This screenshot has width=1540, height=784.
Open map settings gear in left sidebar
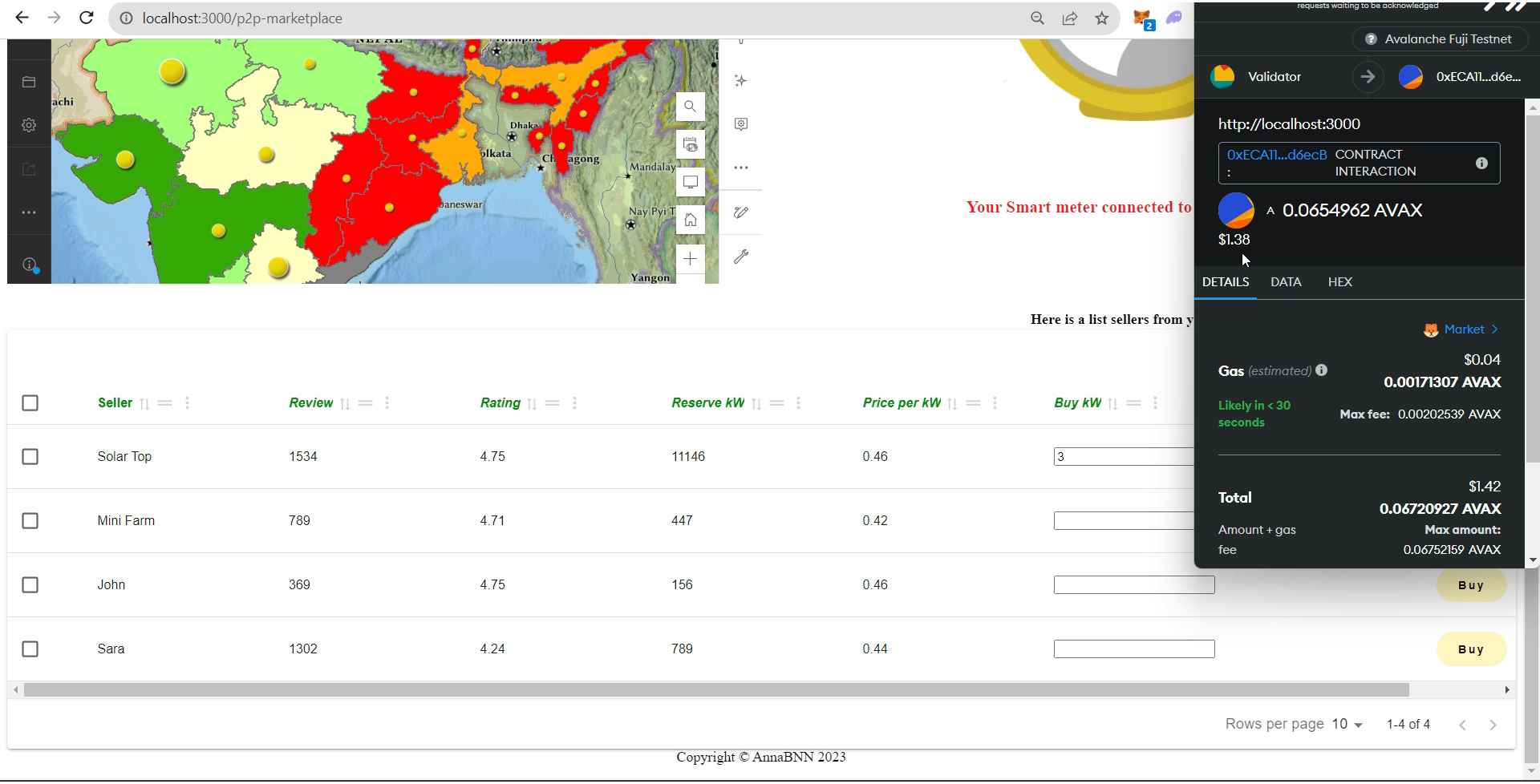[x=29, y=125]
